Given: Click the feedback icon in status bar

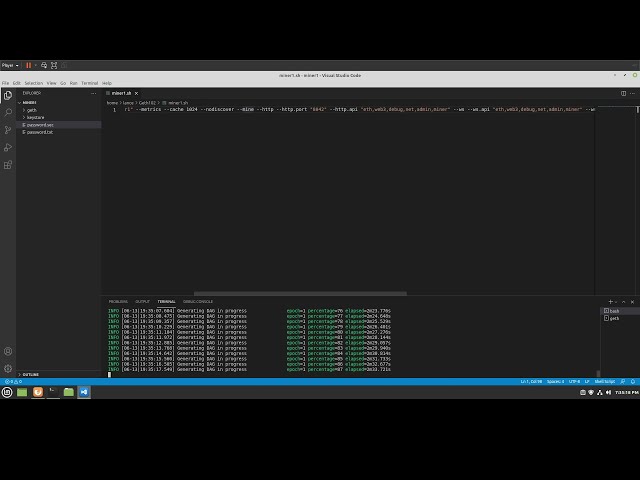Looking at the screenshot, I should click(x=623, y=382).
